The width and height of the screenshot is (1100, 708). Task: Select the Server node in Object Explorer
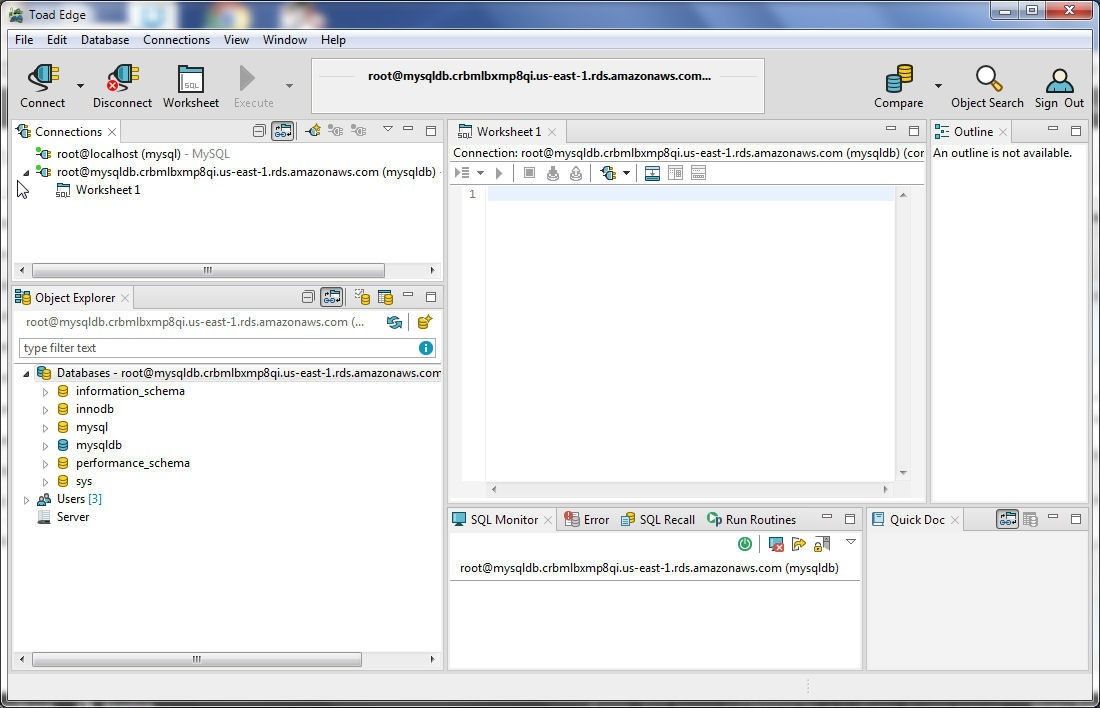pyautogui.click(x=63, y=517)
